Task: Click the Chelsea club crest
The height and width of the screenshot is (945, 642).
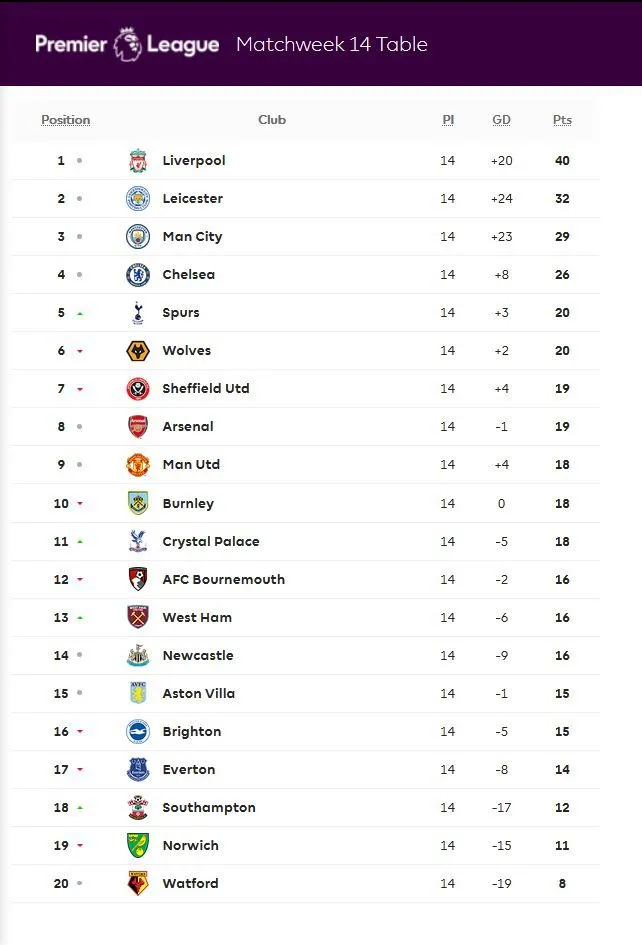Action: [138, 274]
